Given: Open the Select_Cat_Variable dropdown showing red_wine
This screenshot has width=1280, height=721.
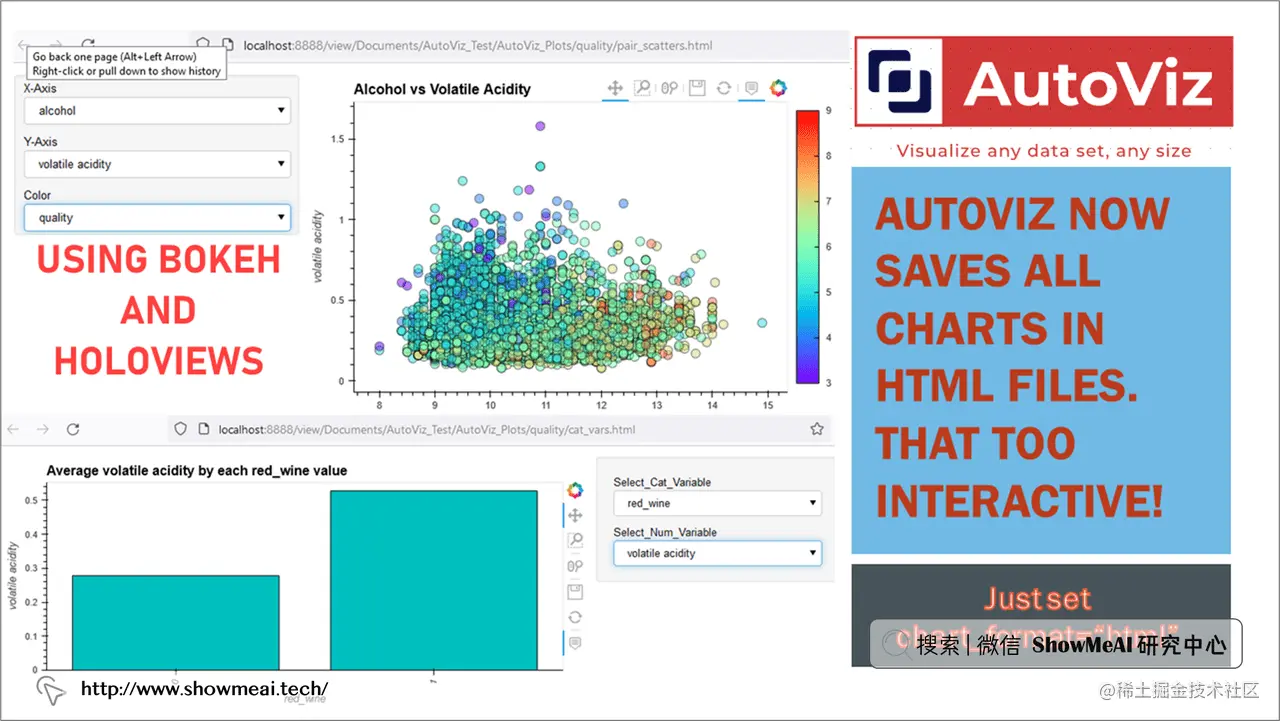Looking at the screenshot, I should (x=717, y=503).
